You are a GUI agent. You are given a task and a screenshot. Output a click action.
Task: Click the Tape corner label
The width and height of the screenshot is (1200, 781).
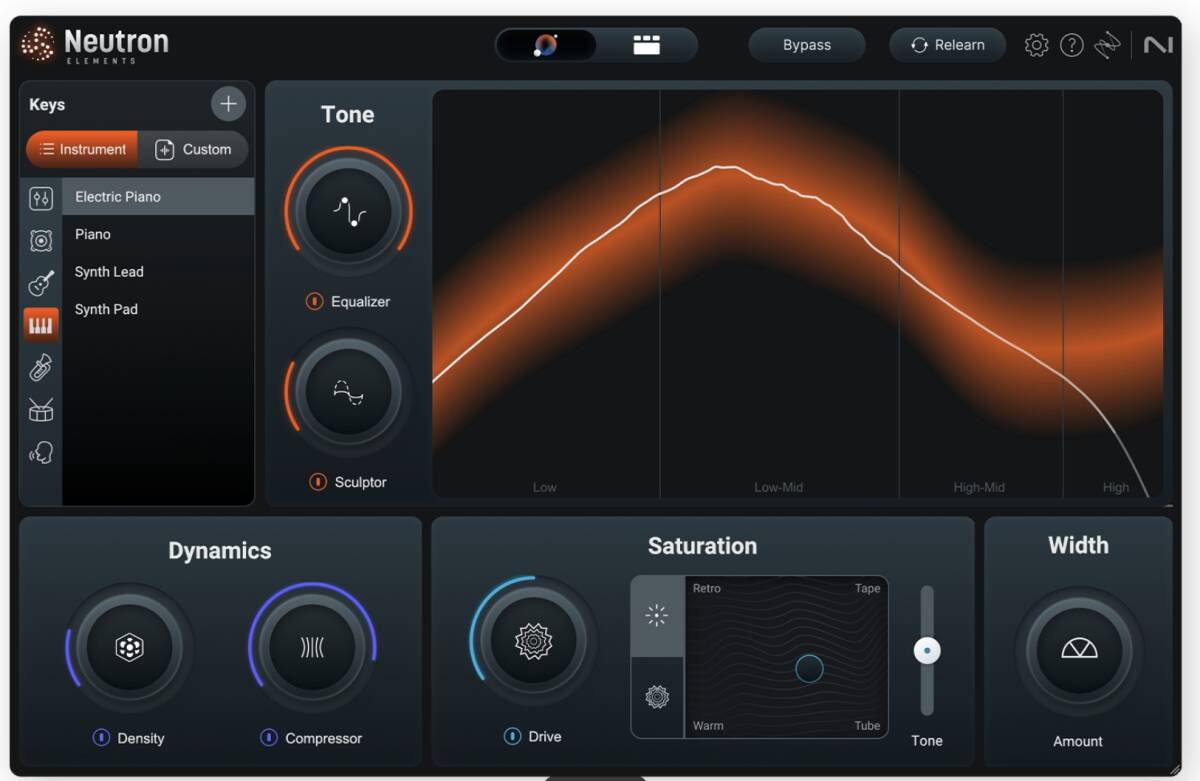867,588
